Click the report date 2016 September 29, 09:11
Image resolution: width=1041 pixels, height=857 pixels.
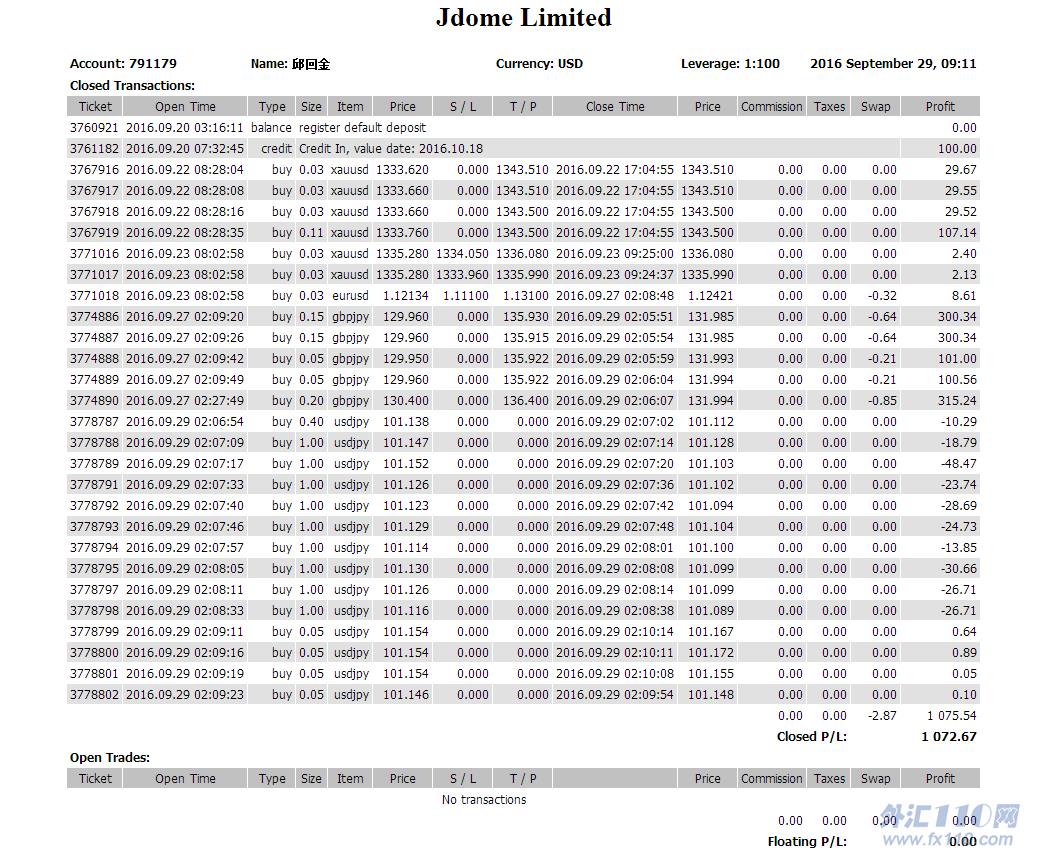point(893,64)
